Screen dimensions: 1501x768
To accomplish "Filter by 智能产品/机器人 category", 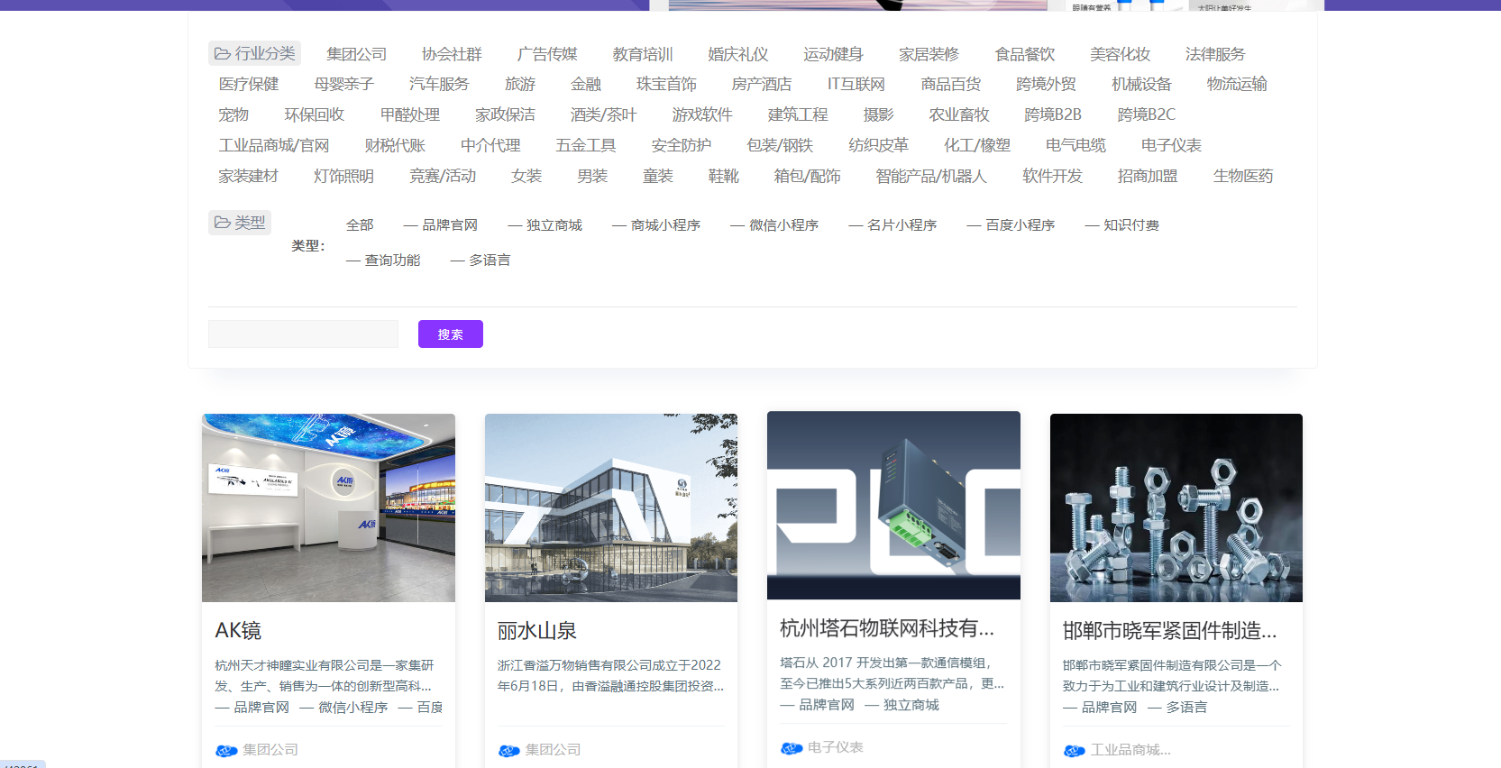I will tap(932, 176).
